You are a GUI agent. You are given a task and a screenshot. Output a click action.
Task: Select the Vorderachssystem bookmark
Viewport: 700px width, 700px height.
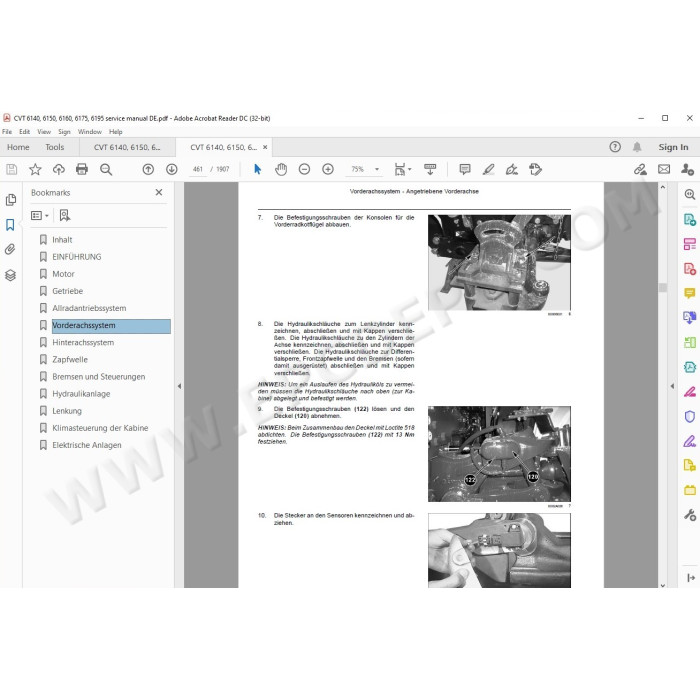point(111,325)
